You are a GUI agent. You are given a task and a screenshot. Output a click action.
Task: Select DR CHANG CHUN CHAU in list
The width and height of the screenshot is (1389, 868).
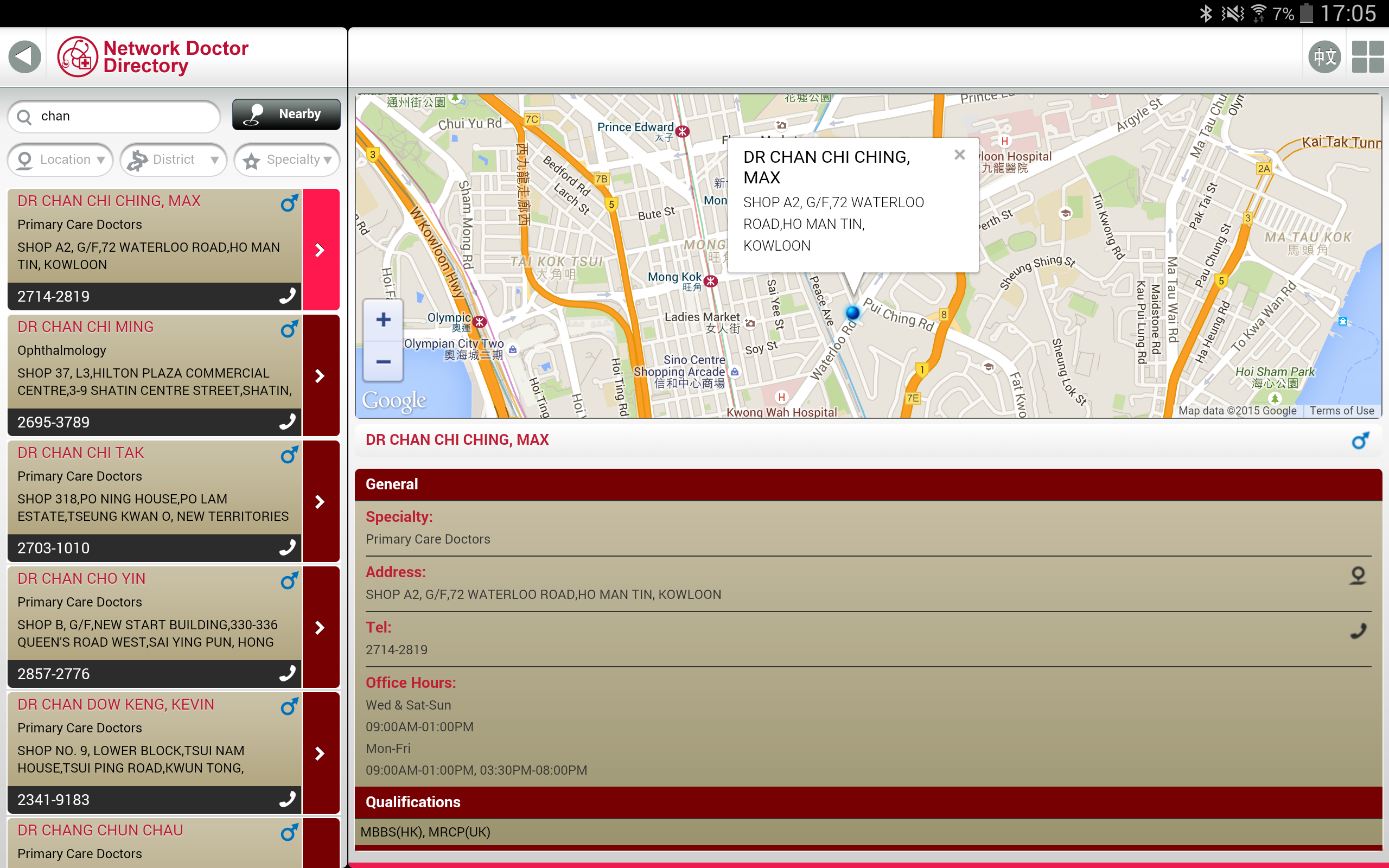point(100,829)
